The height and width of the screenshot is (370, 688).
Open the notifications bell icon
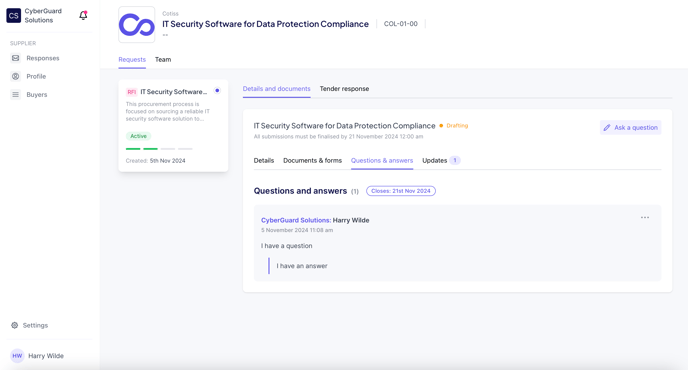(x=83, y=15)
